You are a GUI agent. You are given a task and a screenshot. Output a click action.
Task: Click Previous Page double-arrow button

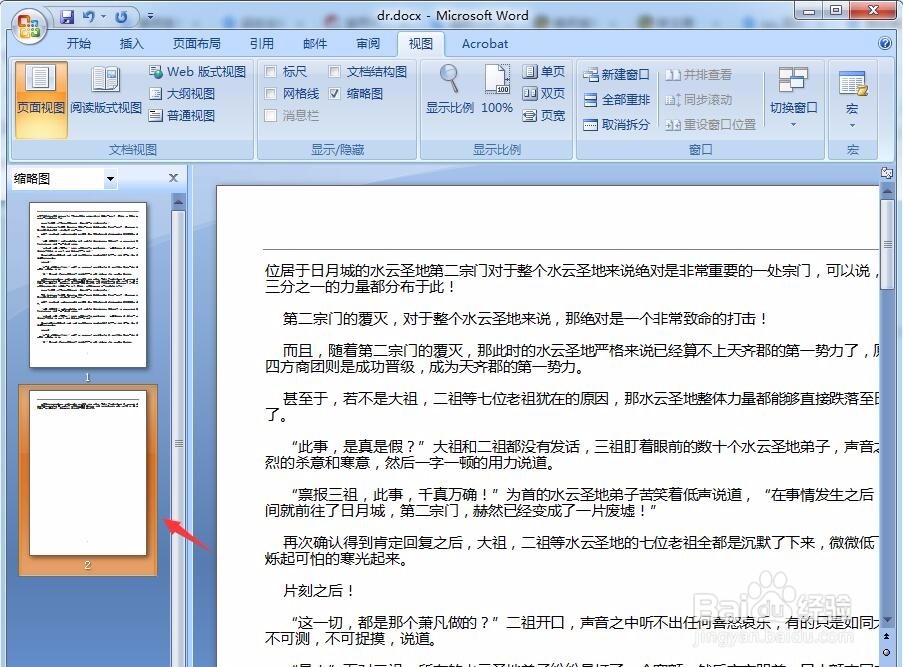click(x=886, y=636)
